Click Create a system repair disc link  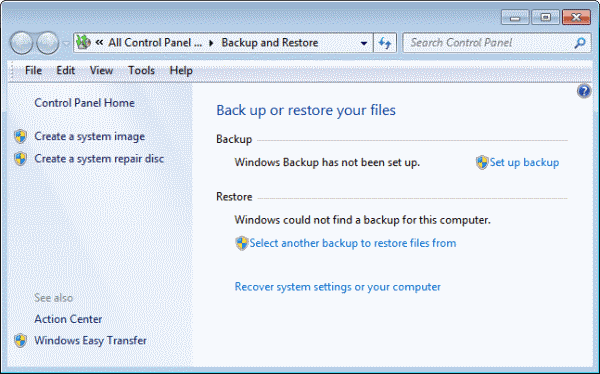pos(99,158)
